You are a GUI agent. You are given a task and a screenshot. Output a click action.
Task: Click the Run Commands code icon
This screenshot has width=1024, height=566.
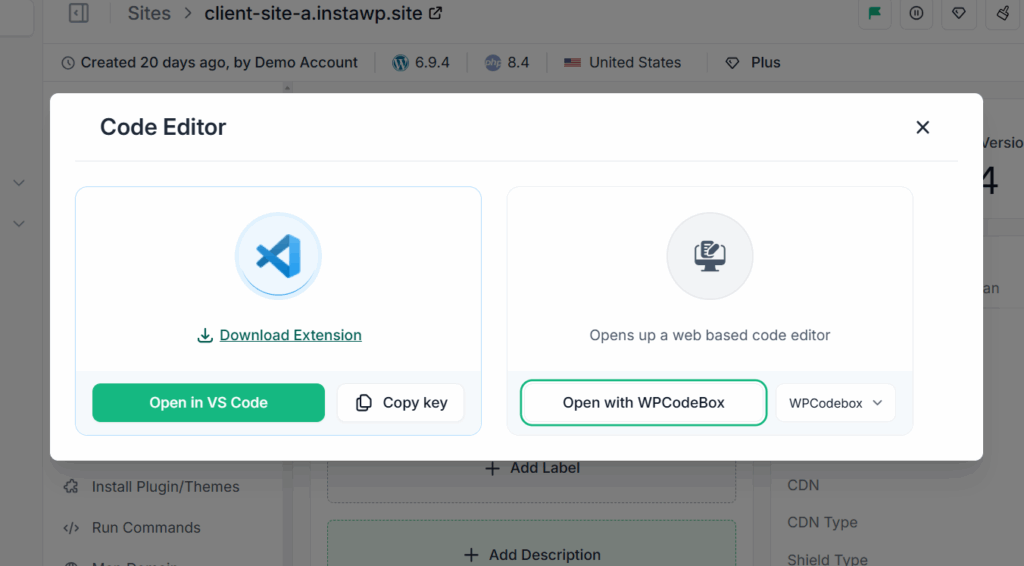pos(71,528)
